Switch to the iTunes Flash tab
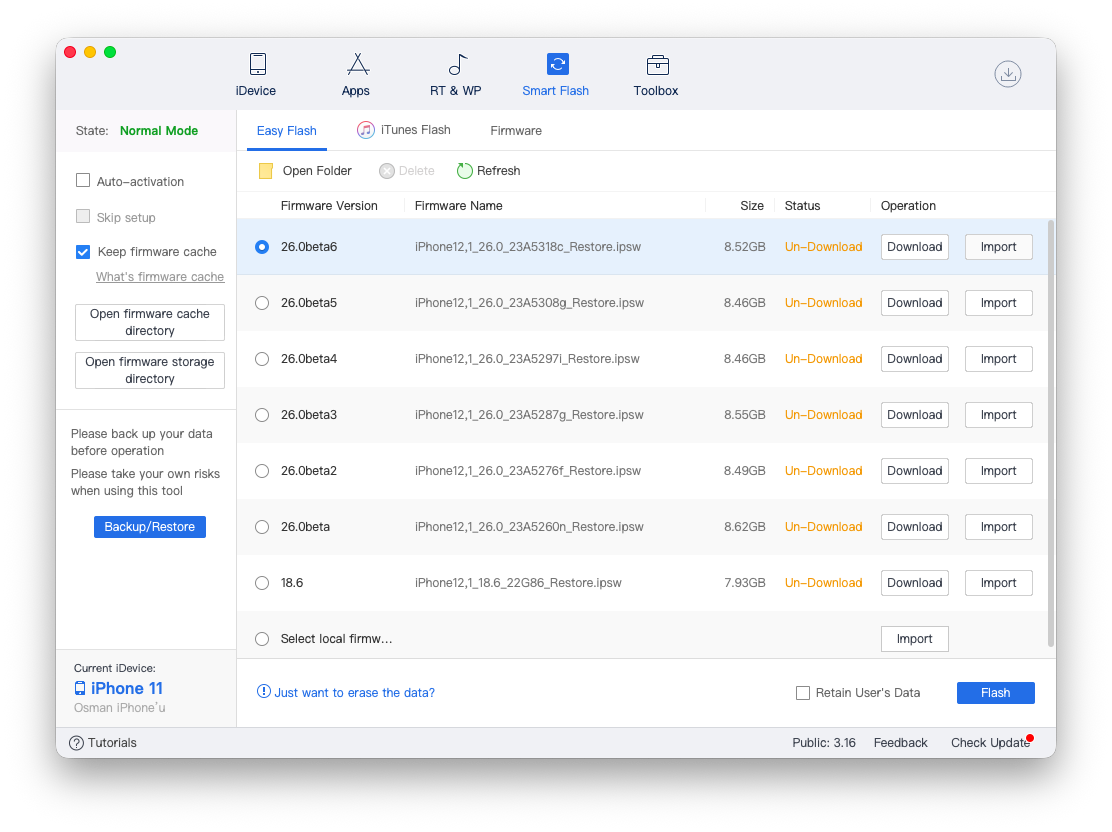This screenshot has width=1112, height=832. click(404, 130)
